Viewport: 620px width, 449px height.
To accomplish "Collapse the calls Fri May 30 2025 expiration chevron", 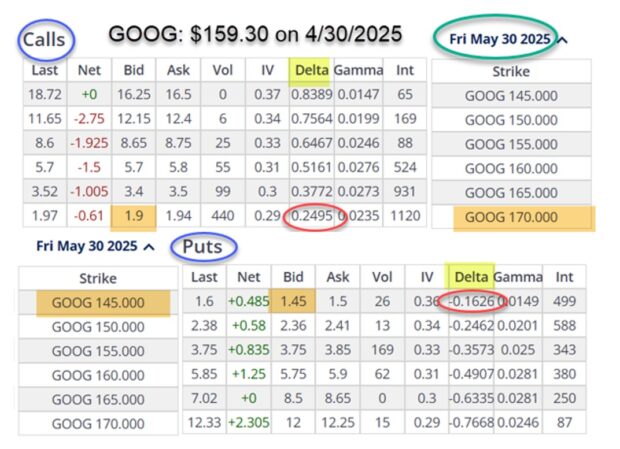I will point(562,39).
